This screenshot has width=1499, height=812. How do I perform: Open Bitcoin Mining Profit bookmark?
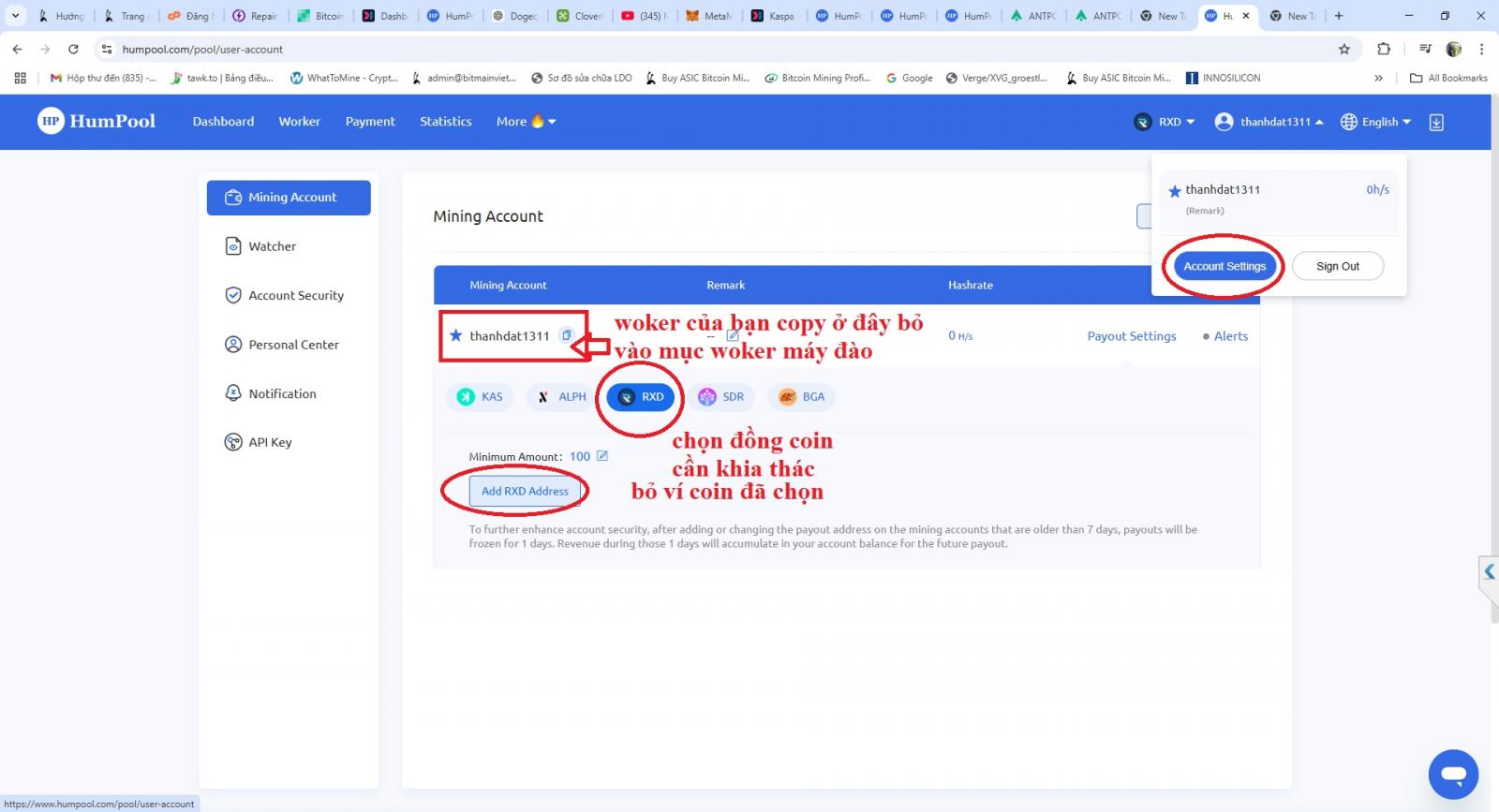[x=818, y=78]
